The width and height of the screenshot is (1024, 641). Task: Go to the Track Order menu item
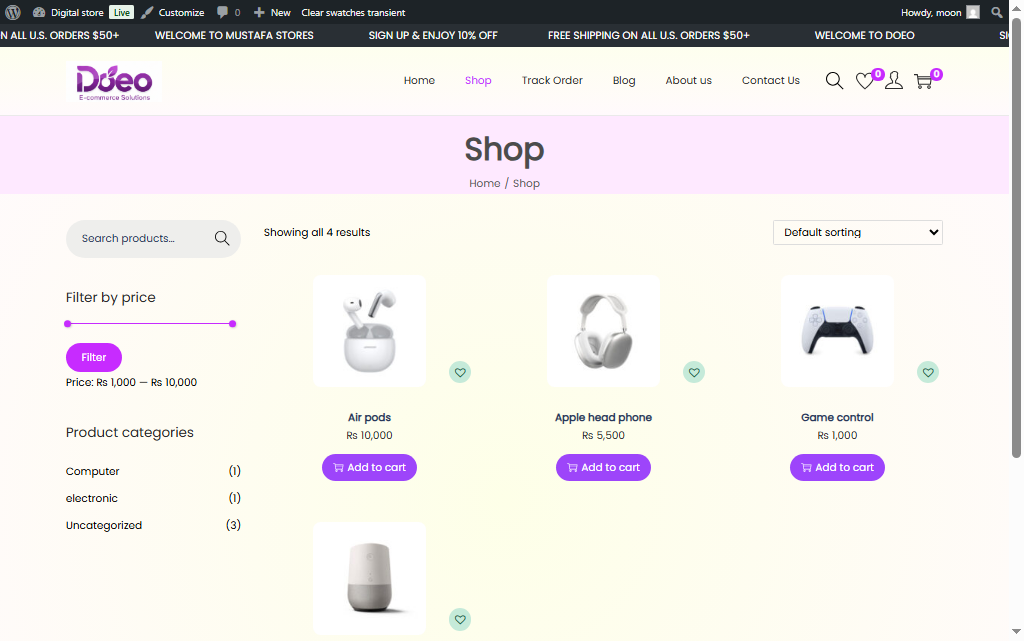click(552, 80)
